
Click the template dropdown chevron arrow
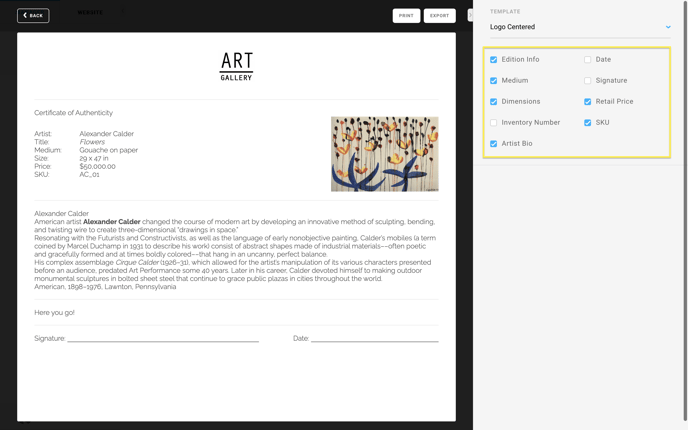pyautogui.click(x=668, y=27)
